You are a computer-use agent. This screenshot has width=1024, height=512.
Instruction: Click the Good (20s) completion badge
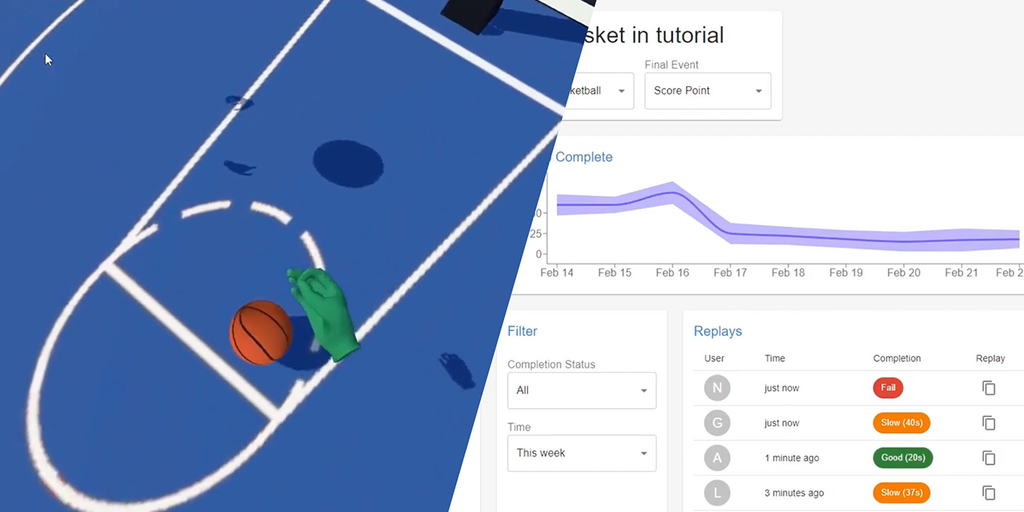point(903,458)
